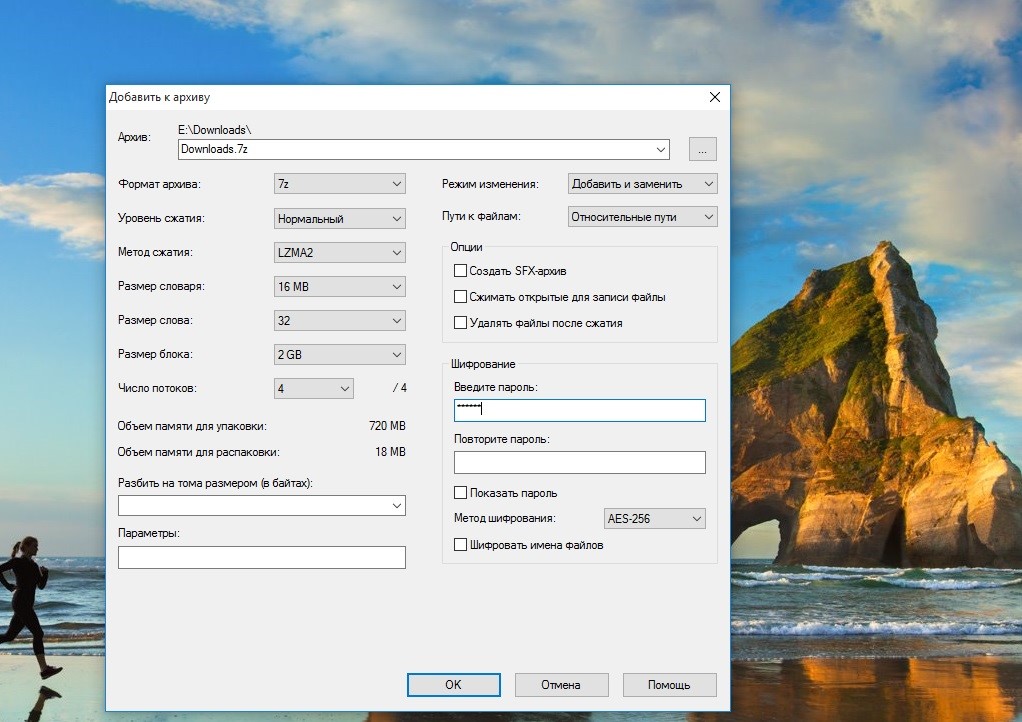Open the Метод шифрования AES-256 dropdown
1022x722 pixels.
[655, 519]
